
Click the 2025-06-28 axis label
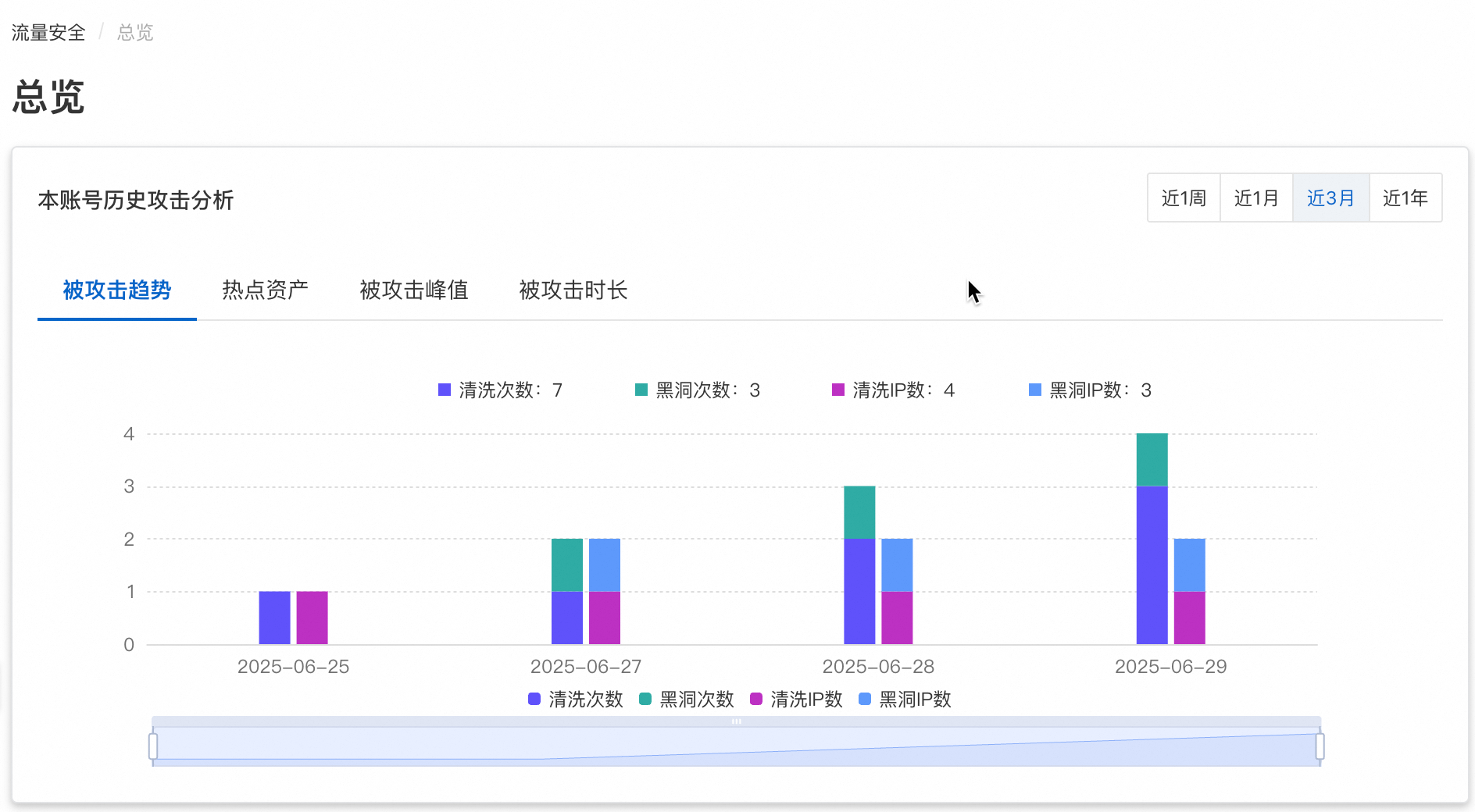(878, 667)
